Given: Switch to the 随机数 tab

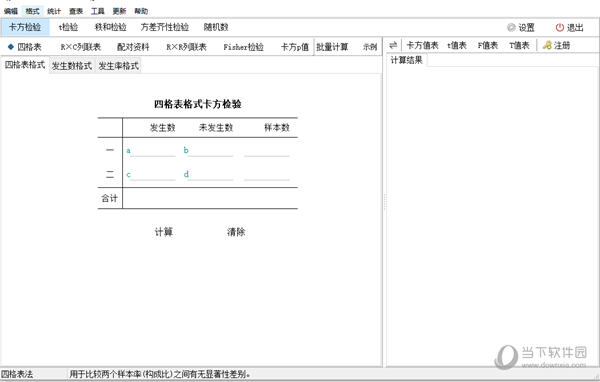Looking at the screenshot, I should 216,27.
